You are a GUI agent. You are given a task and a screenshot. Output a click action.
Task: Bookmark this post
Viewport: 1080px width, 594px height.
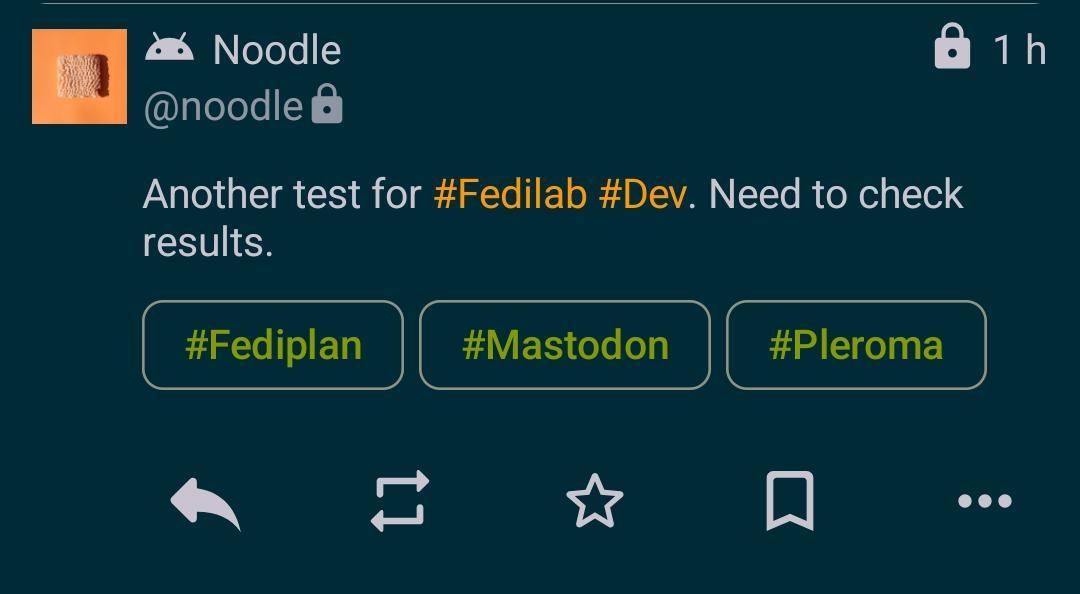790,501
